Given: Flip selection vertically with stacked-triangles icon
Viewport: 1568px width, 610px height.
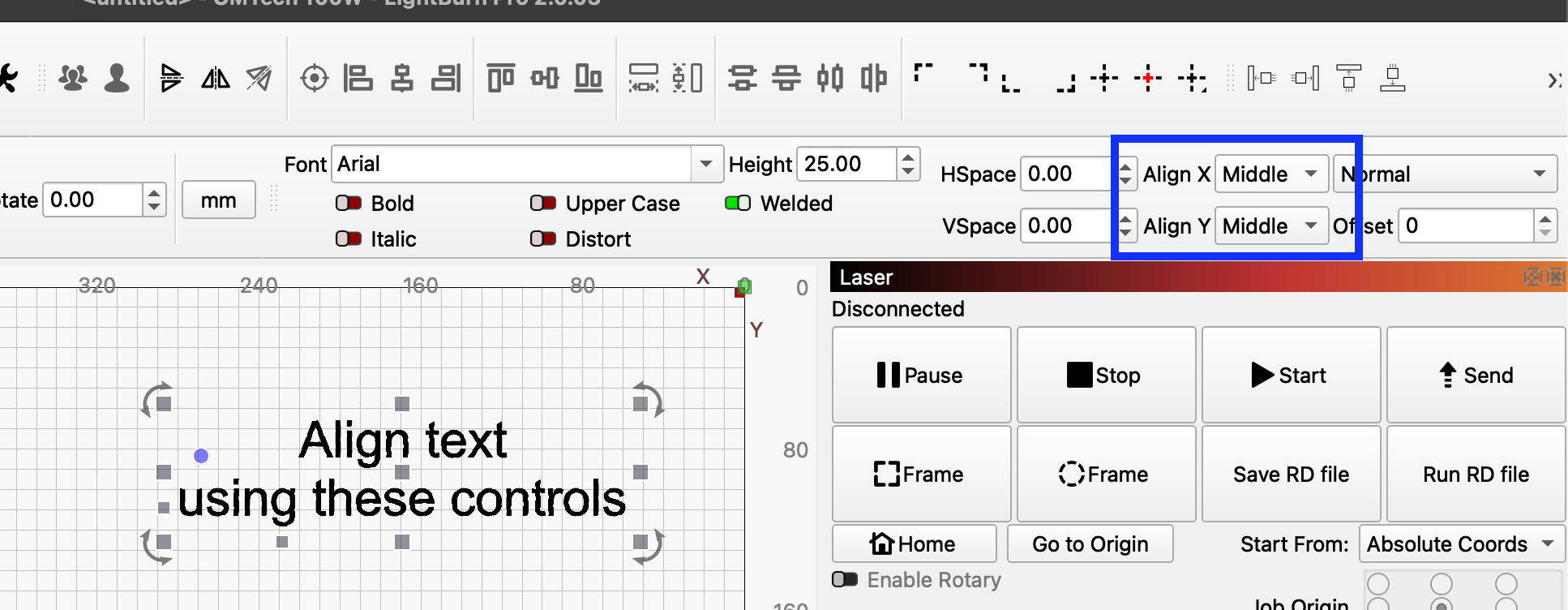Looking at the screenshot, I should coord(171,78).
